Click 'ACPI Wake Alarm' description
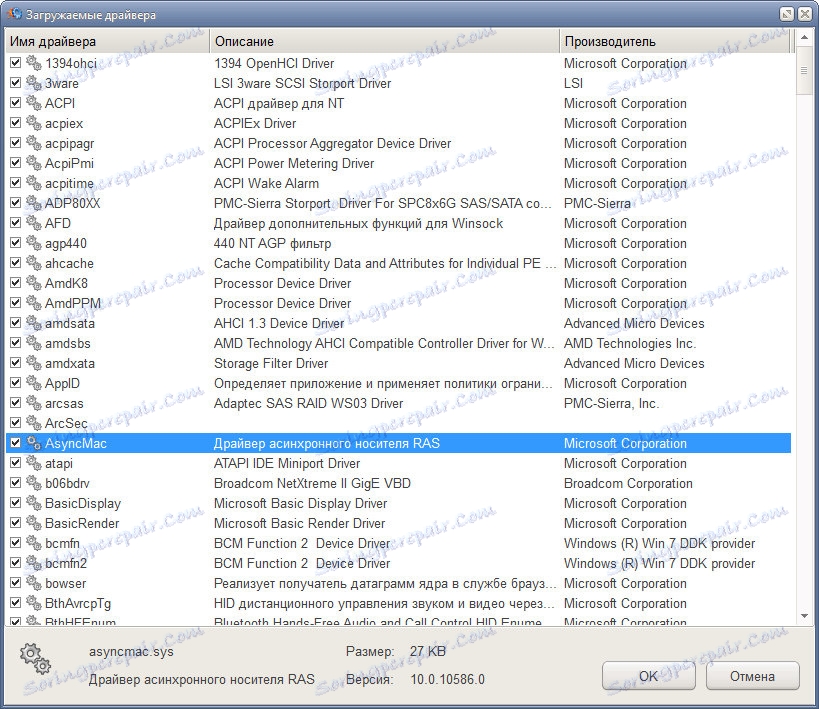819x709 pixels. [266, 183]
